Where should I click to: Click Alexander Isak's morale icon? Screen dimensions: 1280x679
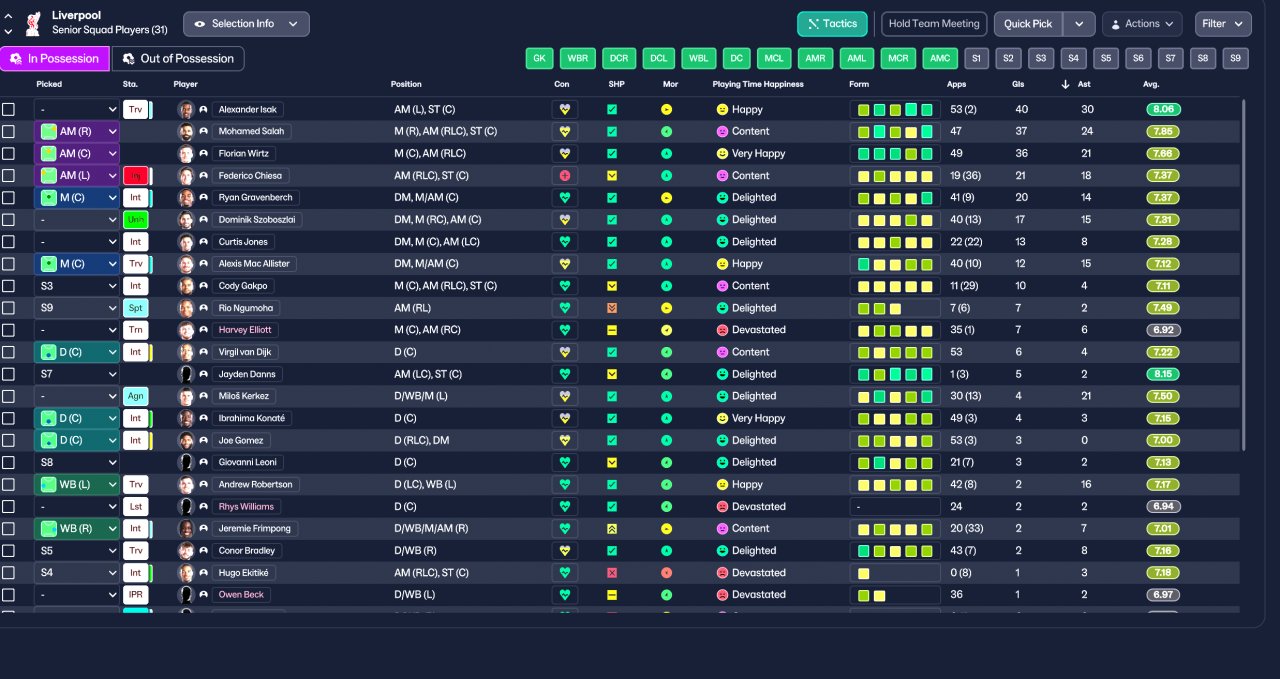(x=666, y=109)
